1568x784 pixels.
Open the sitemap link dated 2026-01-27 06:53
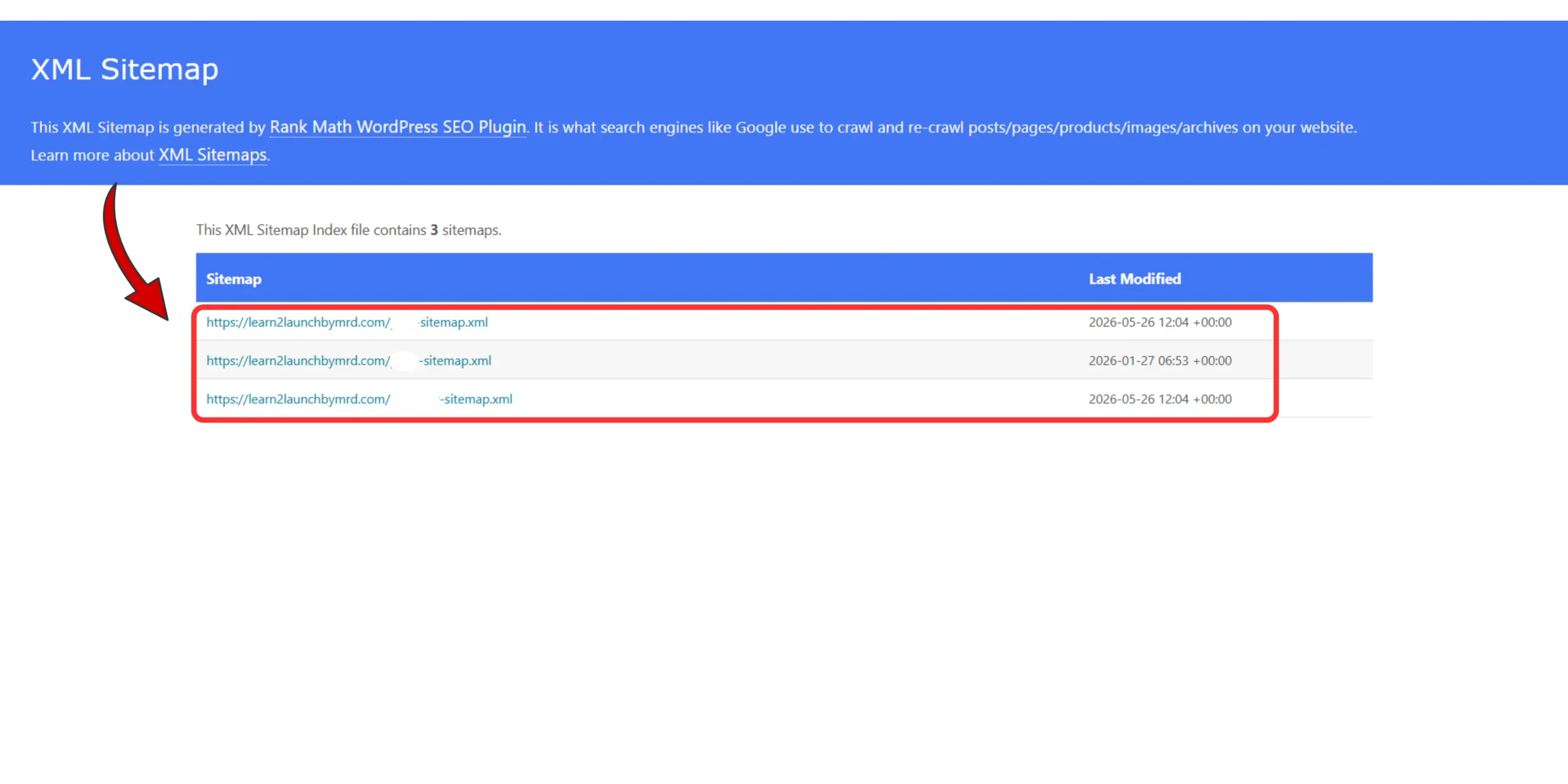(349, 361)
